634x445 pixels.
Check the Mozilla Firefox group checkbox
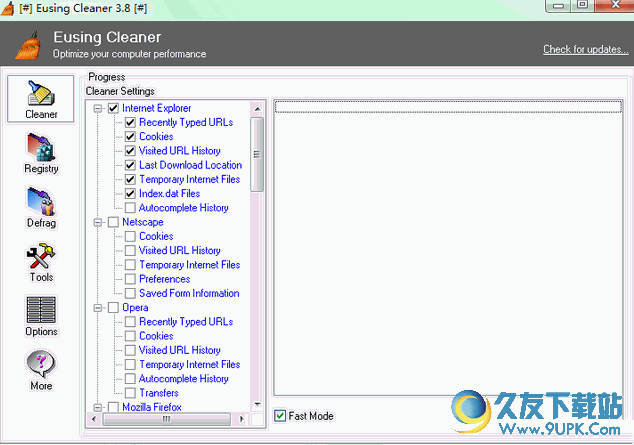coord(113,407)
